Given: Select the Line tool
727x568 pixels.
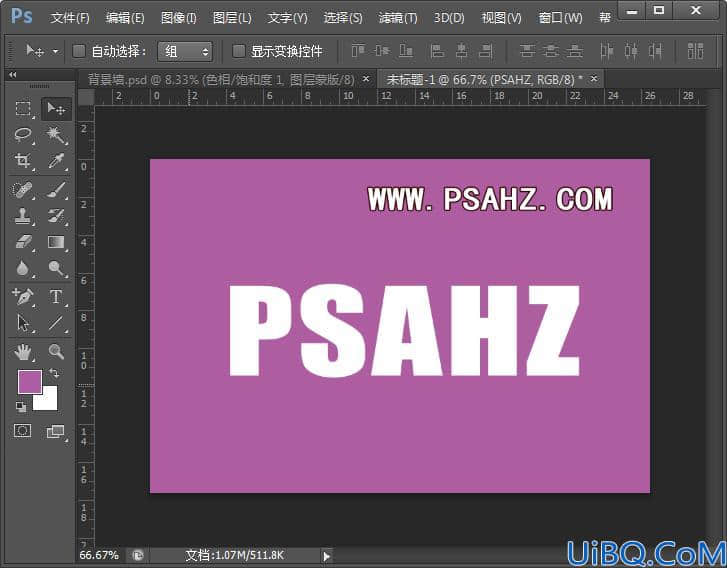Looking at the screenshot, I should pyautogui.click(x=56, y=323).
